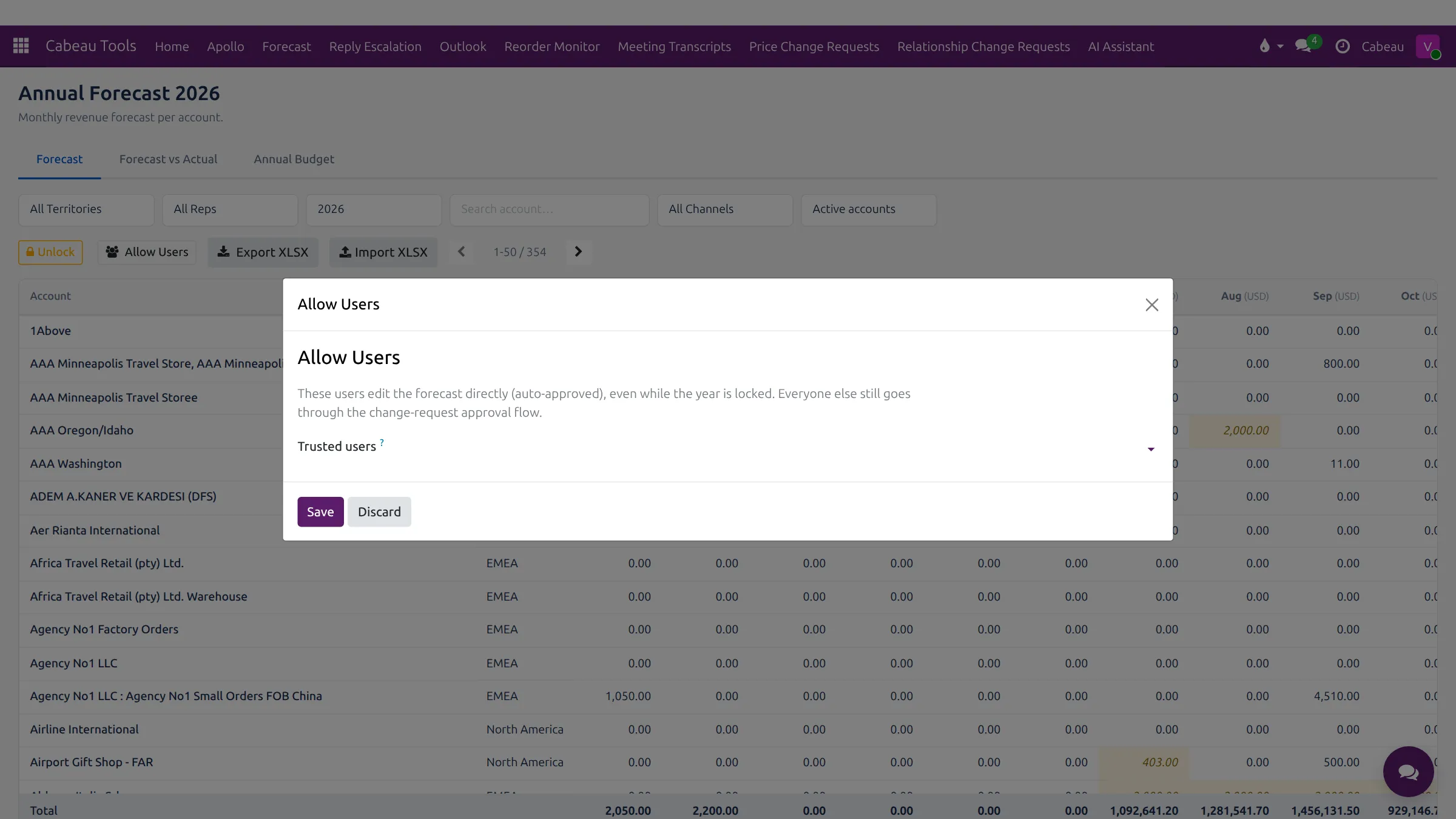Open AI Assistant menu item
The image size is (1456, 819).
pyautogui.click(x=1121, y=46)
